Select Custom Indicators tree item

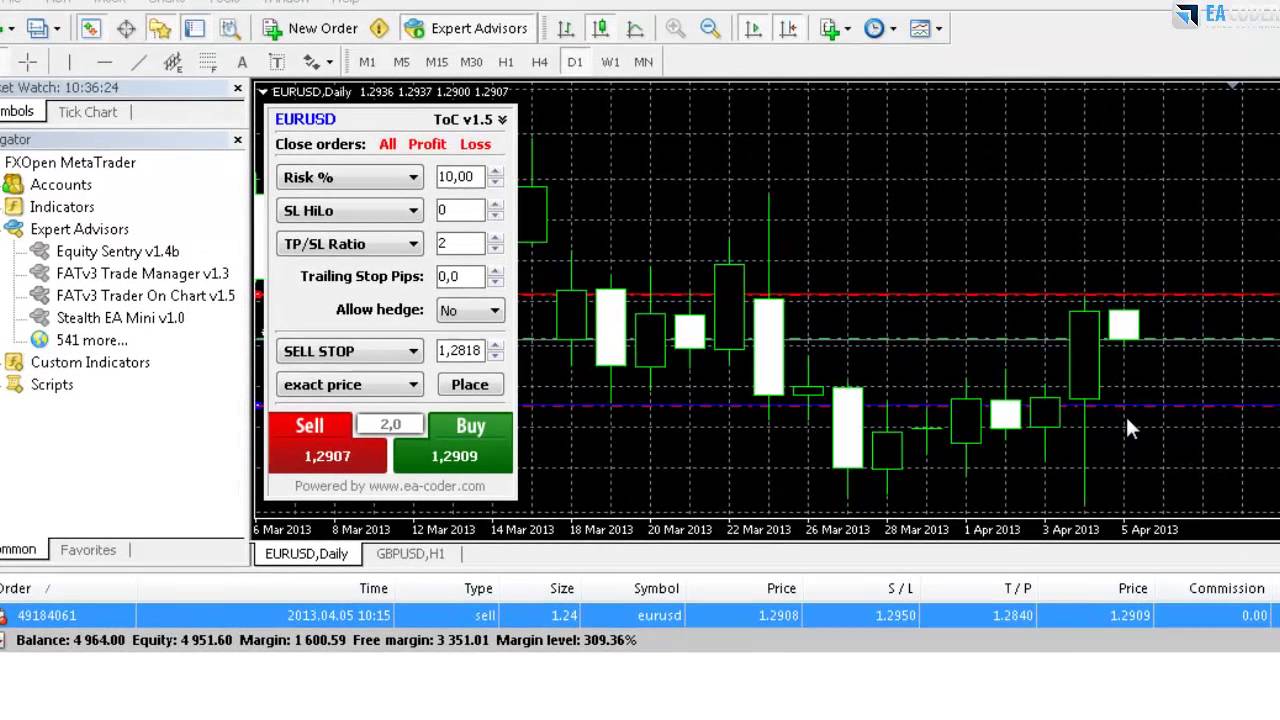click(90, 362)
